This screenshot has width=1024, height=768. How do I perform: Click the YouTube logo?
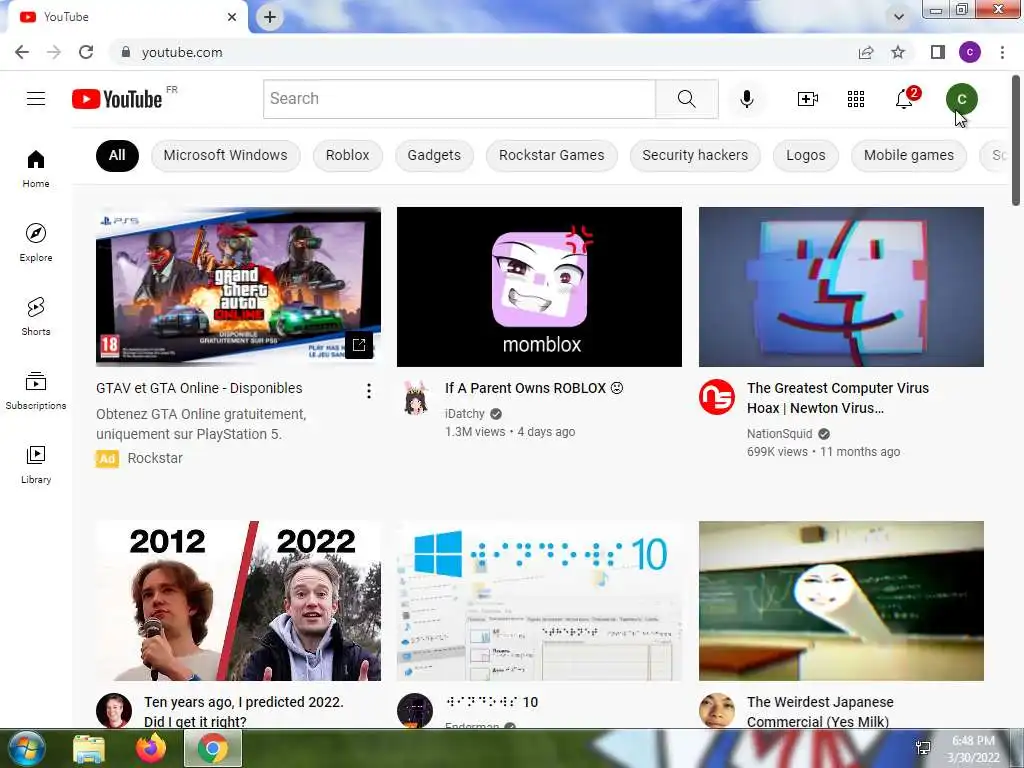tap(118, 99)
